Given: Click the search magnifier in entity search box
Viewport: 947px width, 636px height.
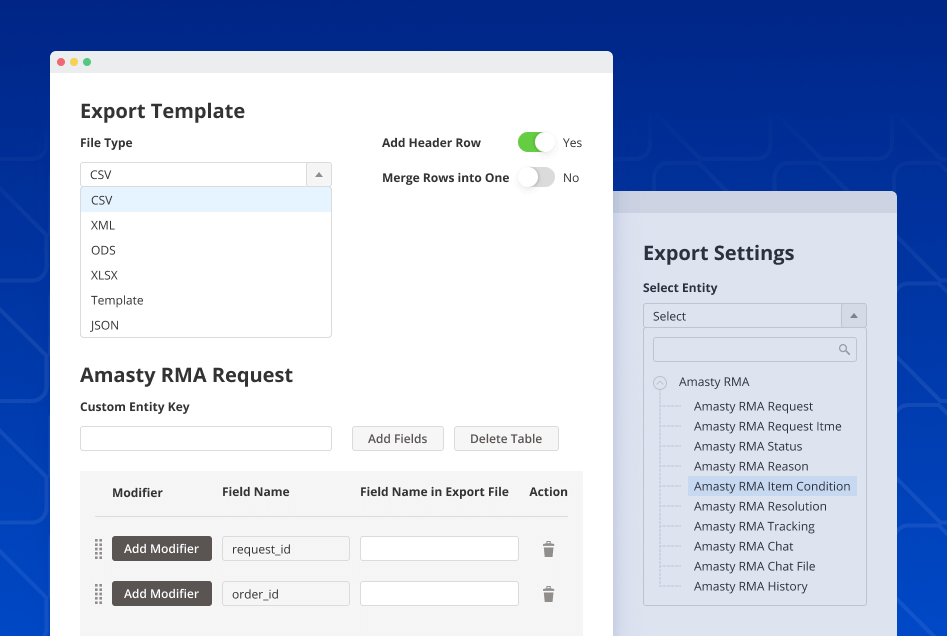Looking at the screenshot, I should coord(843,348).
